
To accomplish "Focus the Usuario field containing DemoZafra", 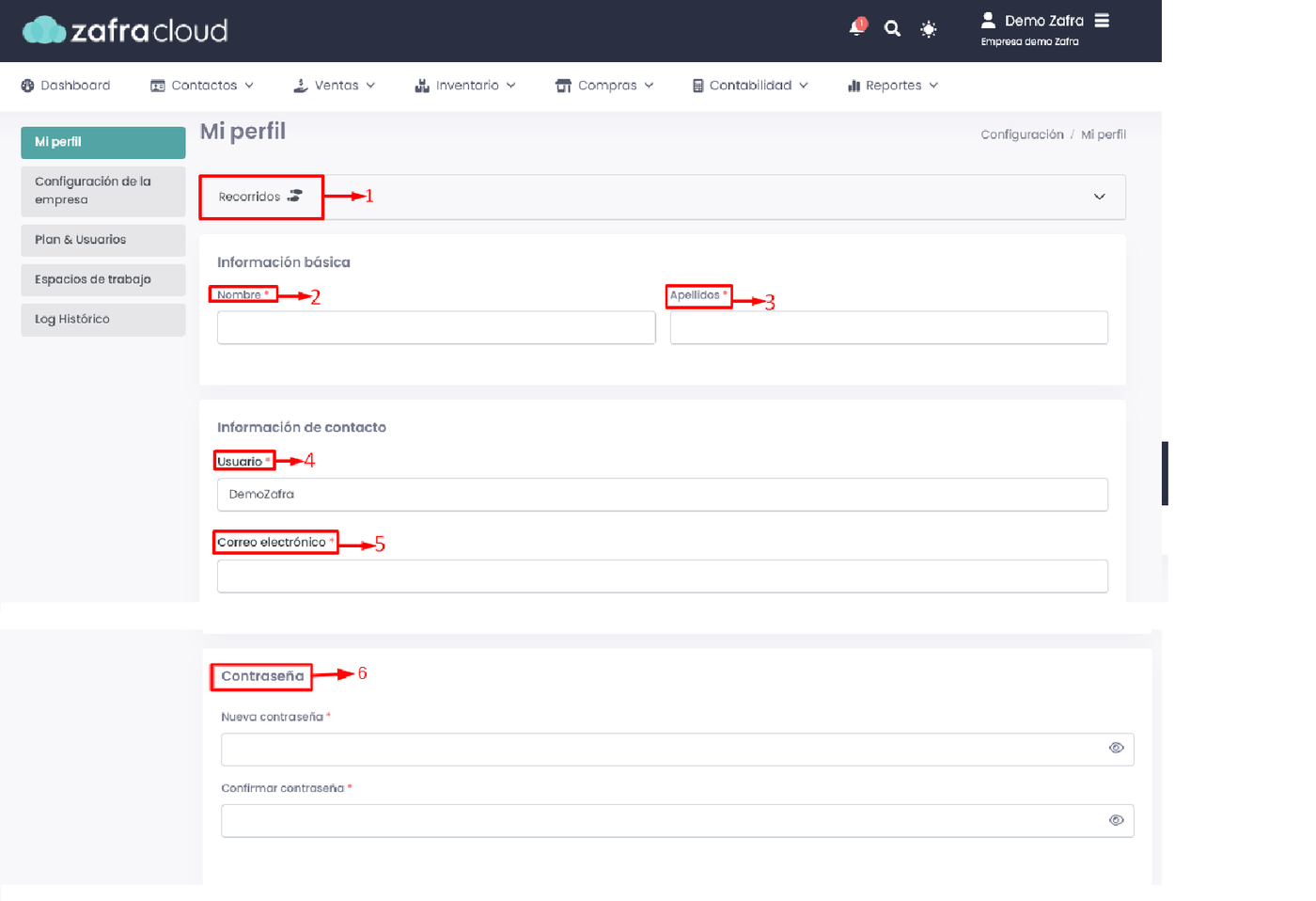I will [663, 495].
